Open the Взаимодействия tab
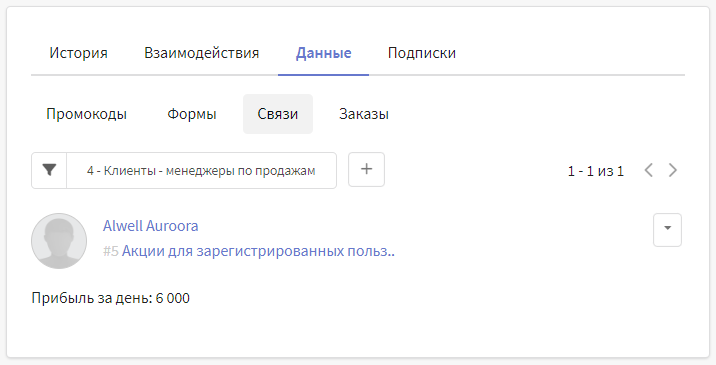Image resolution: width=716 pixels, height=365 pixels. click(x=201, y=53)
